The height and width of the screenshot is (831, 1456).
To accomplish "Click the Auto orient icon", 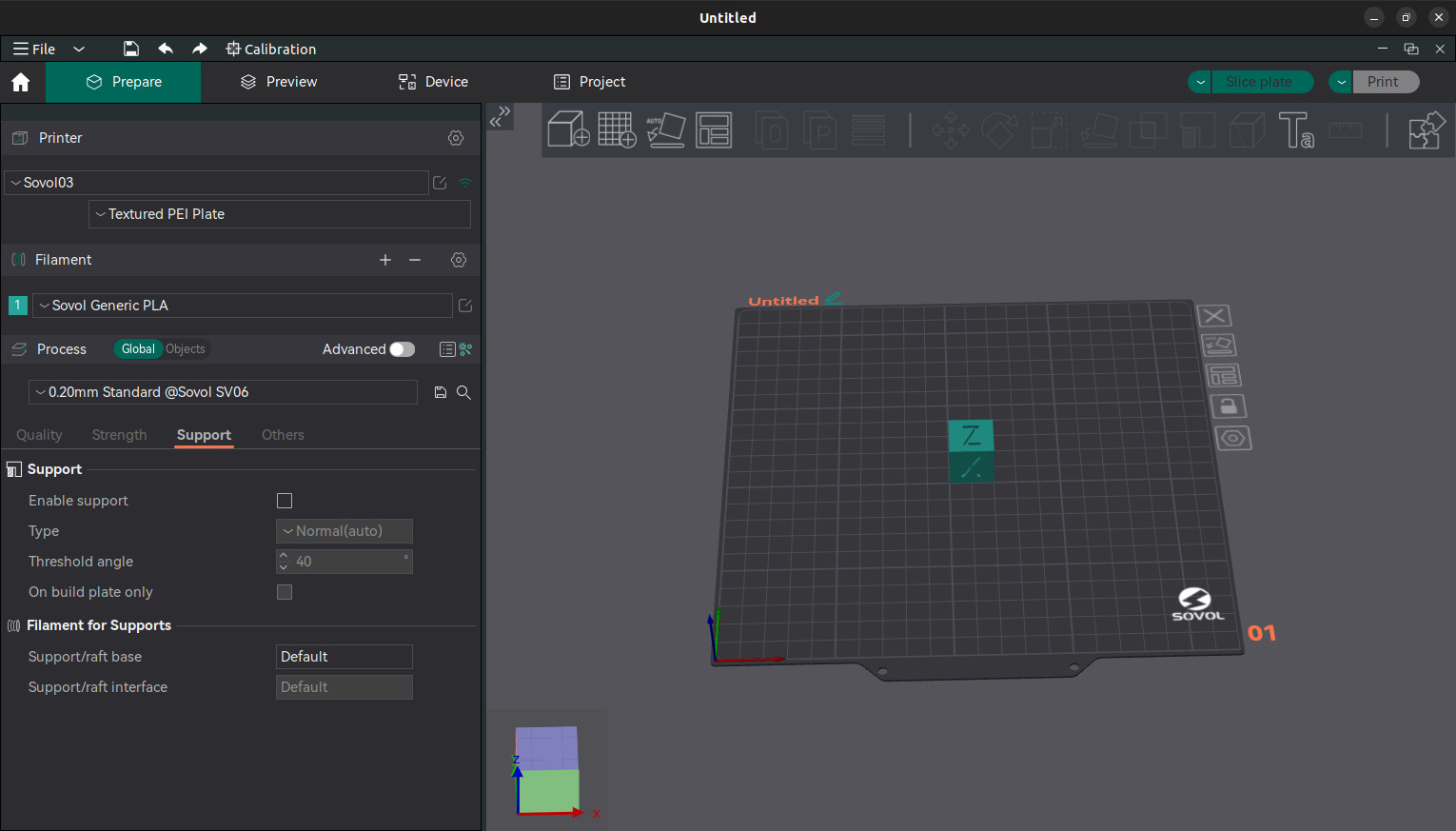I will point(665,129).
